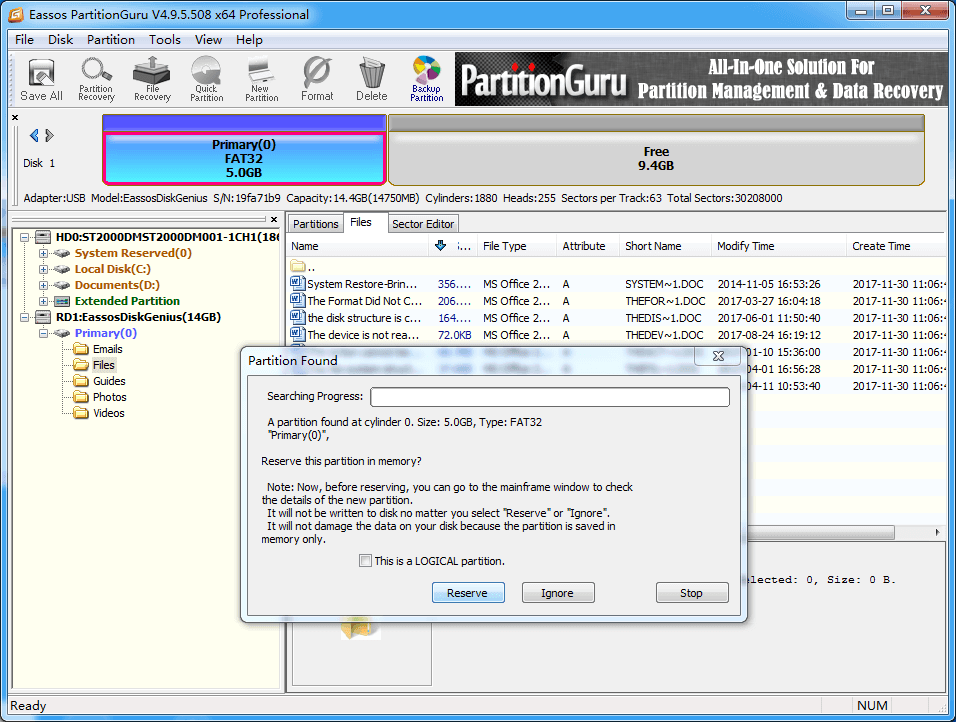Expand Local Disk(C:) tree node
The height and width of the screenshot is (722, 956).
click(43, 269)
